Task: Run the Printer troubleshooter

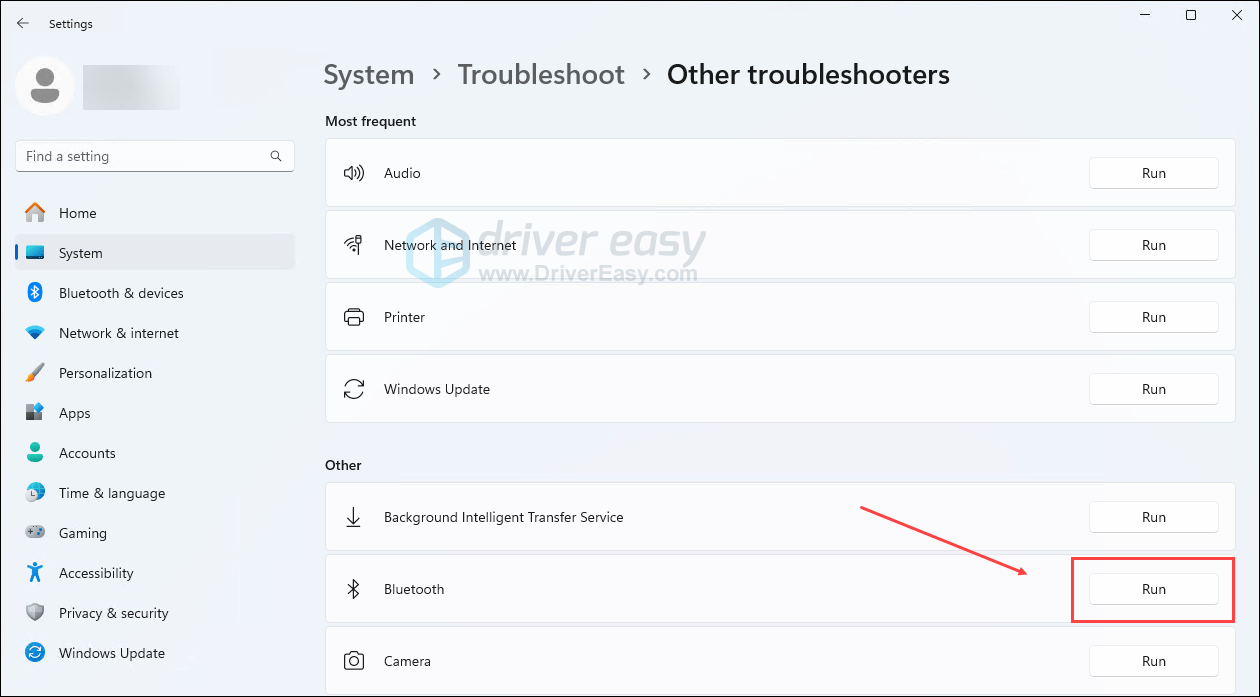Action: [x=1153, y=317]
